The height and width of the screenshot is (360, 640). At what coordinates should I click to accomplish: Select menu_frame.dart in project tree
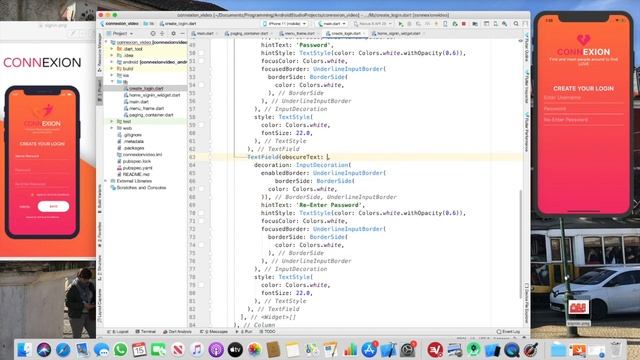pyautogui.click(x=146, y=108)
